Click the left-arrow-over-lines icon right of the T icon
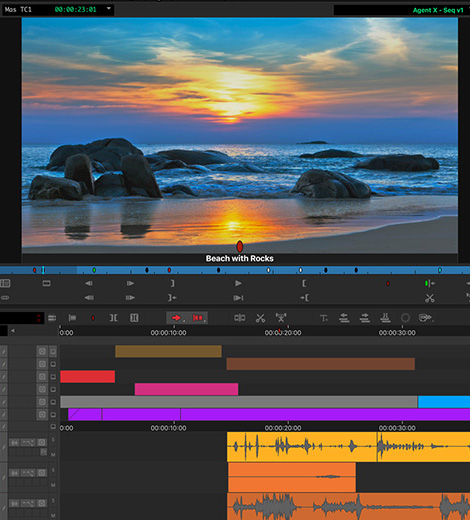The height and width of the screenshot is (520, 470). [344, 318]
